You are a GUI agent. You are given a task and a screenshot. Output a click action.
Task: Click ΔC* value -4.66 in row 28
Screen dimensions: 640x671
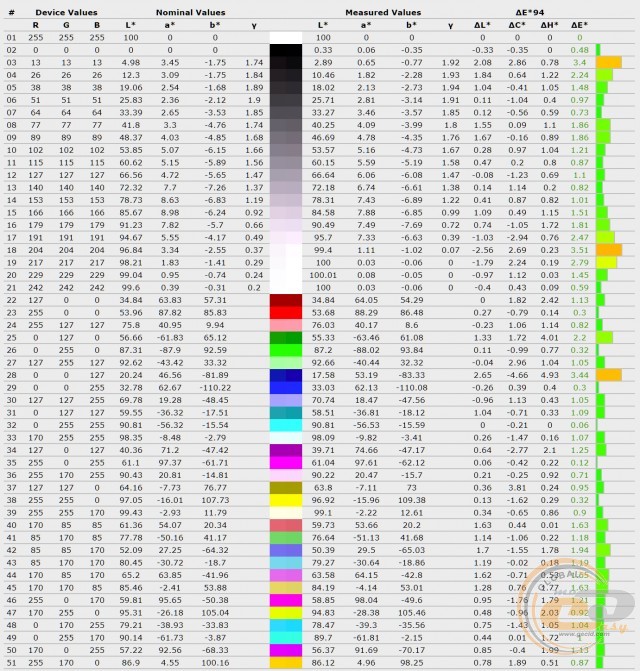click(517, 375)
